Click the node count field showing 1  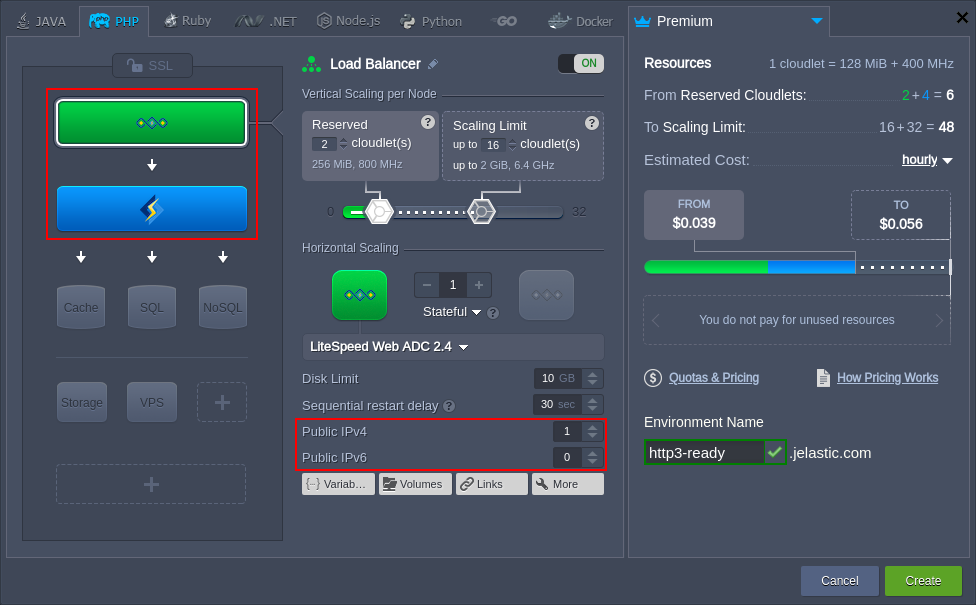[453, 285]
